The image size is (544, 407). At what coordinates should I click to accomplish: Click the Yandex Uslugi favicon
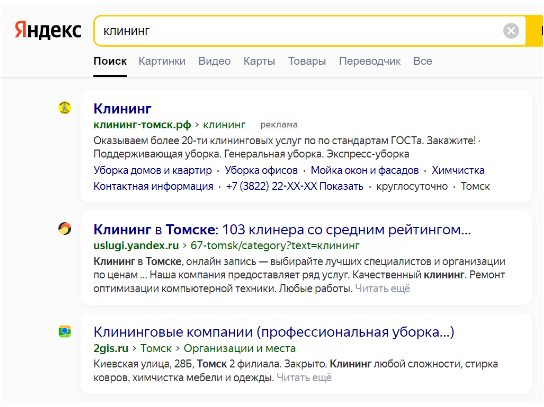point(65,228)
